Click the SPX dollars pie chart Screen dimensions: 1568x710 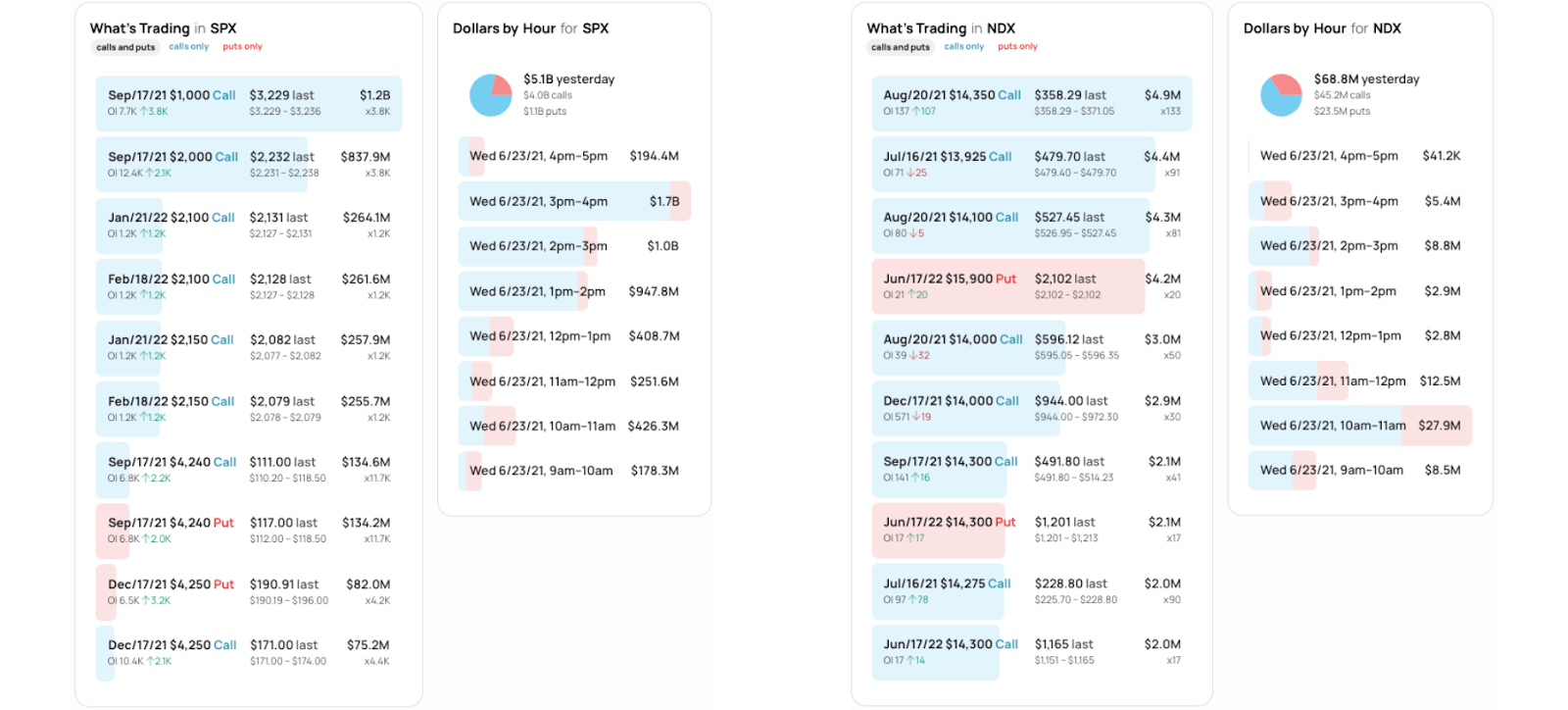490,95
